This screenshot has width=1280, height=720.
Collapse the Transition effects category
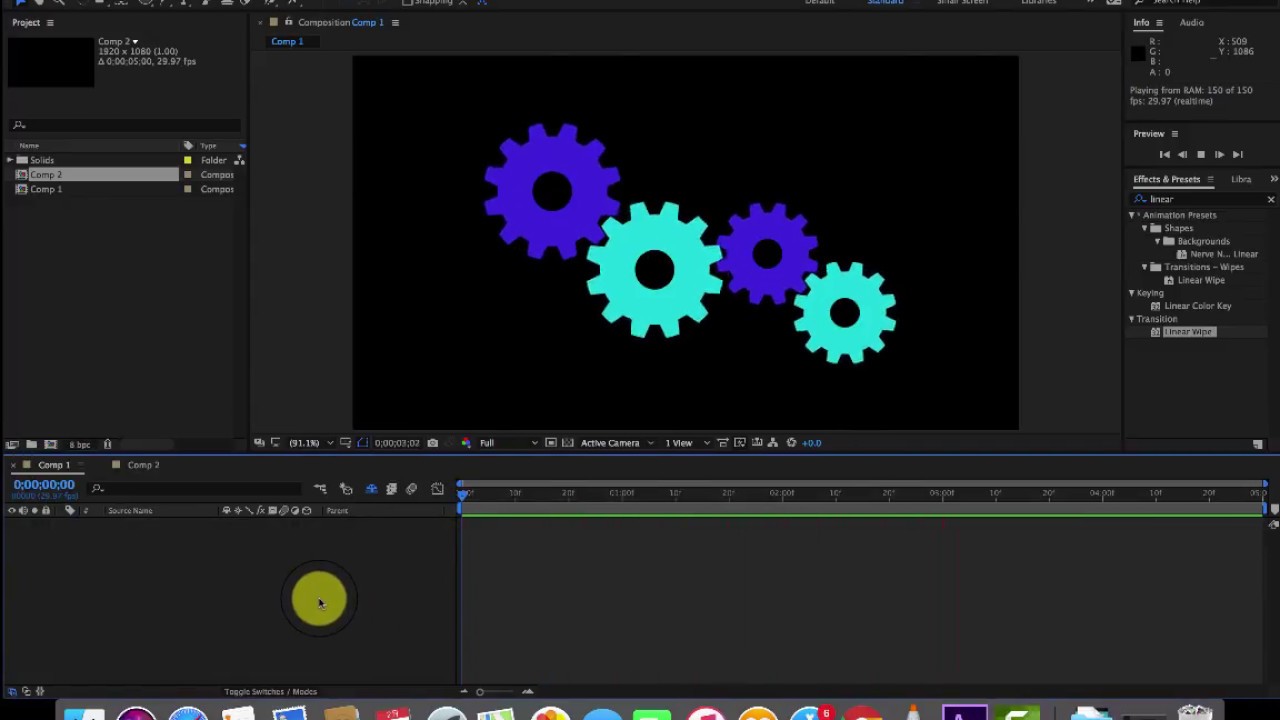click(x=1132, y=319)
